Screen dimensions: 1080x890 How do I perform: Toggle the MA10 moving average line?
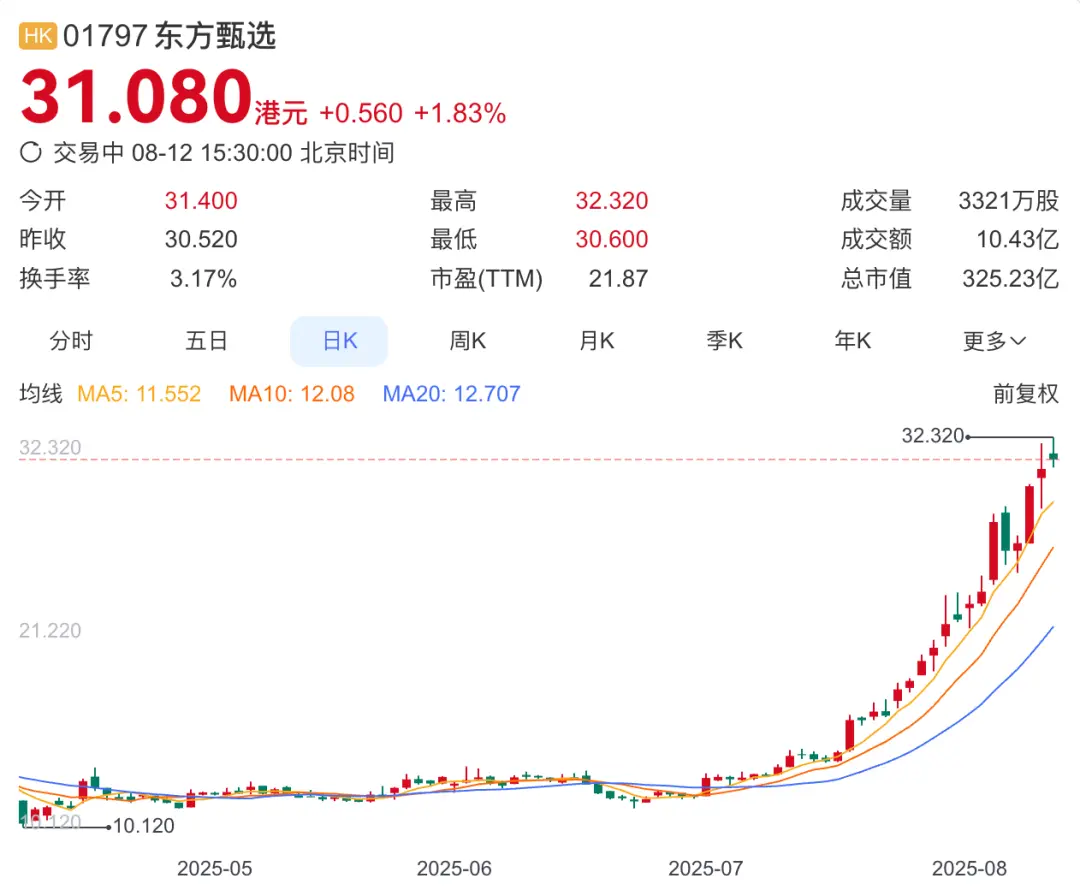[x=290, y=393]
